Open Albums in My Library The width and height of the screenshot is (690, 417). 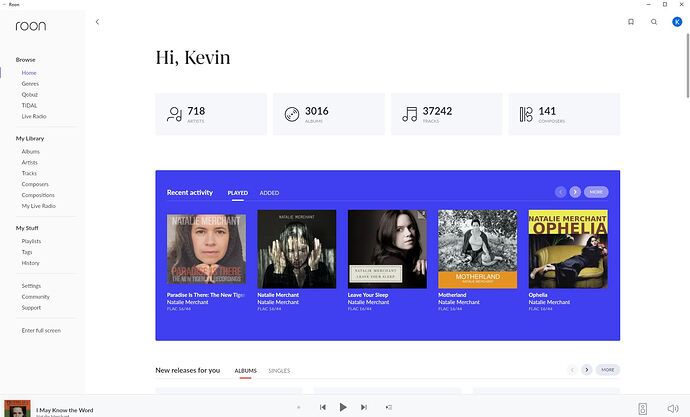coord(30,151)
